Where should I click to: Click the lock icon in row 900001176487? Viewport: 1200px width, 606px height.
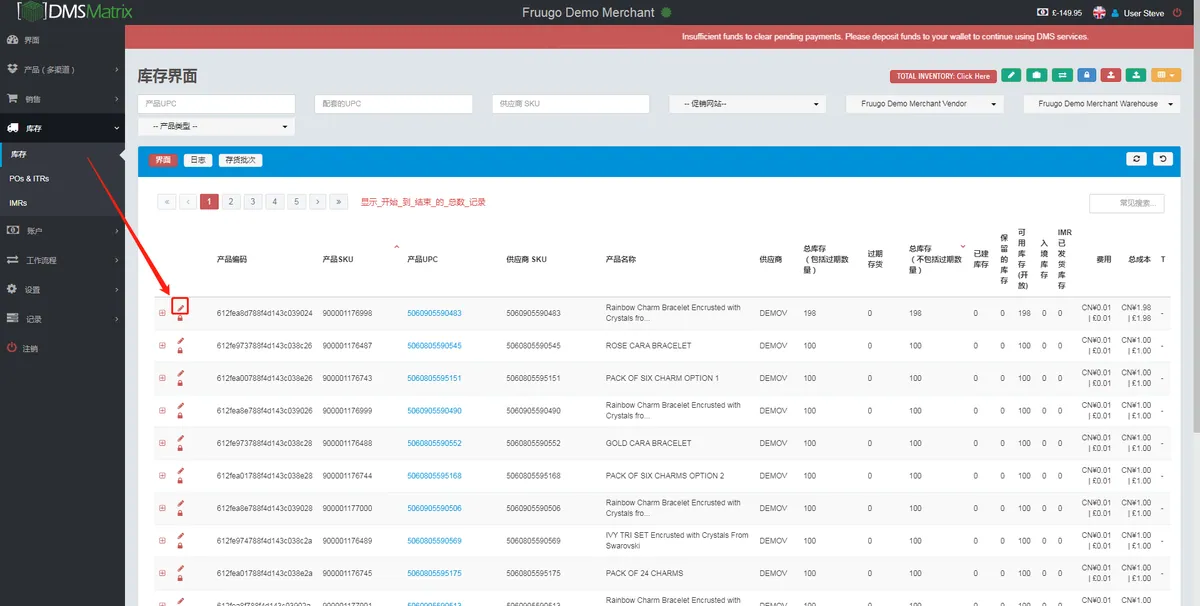[x=180, y=351]
